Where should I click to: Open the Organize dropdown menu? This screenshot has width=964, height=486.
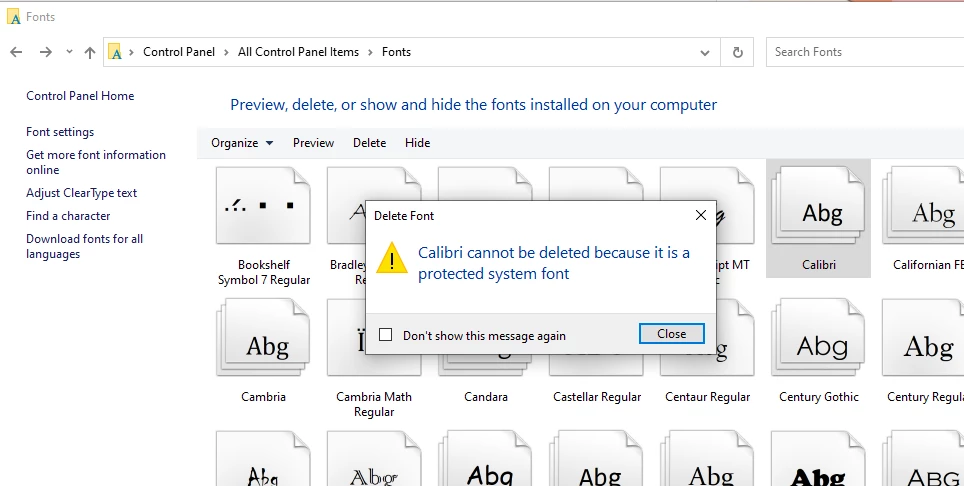tap(242, 143)
